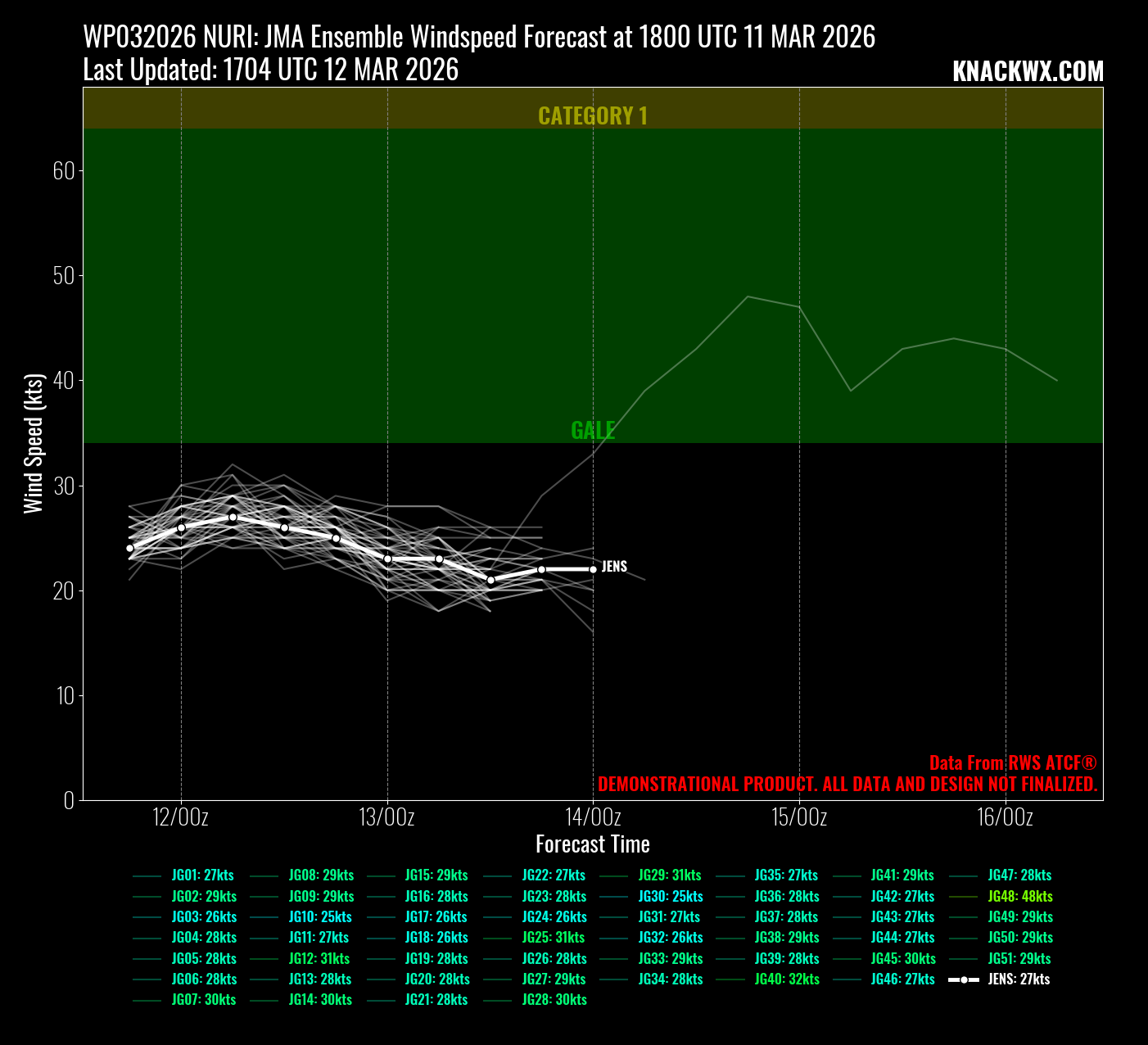Click the white marker swatch beside JENS legend

(x=964, y=979)
